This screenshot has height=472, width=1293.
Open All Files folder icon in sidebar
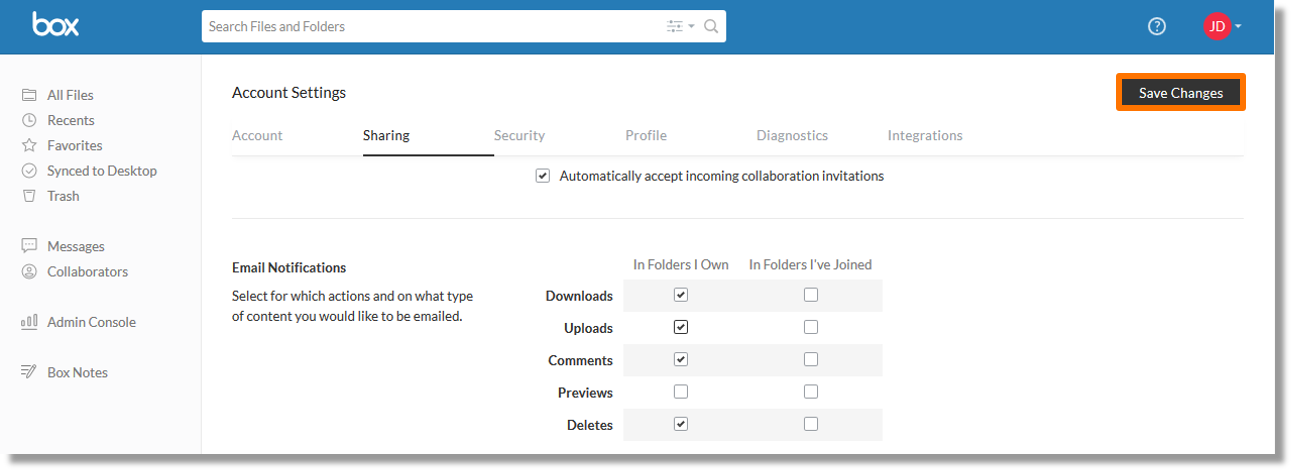click(x=29, y=95)
